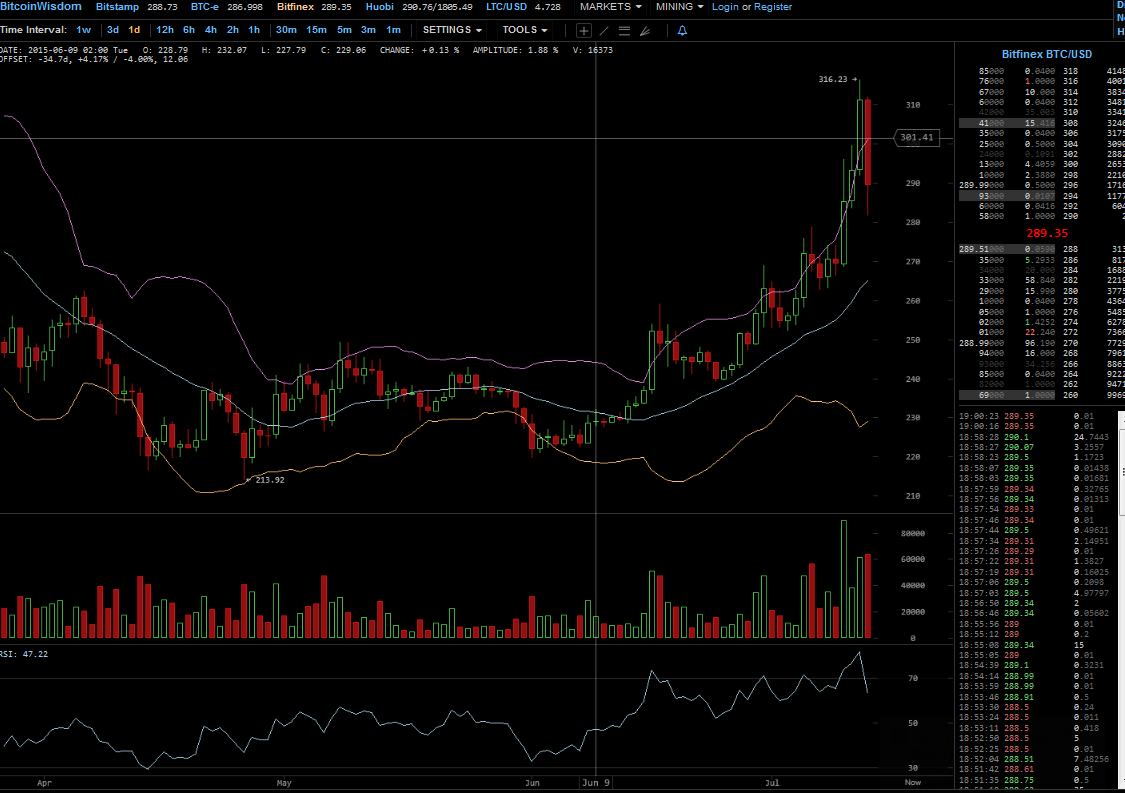Select the fan lines drawing tool
Image resolution: width=1125 pixels, height=793 pixels.
click(x=645, y=31)
